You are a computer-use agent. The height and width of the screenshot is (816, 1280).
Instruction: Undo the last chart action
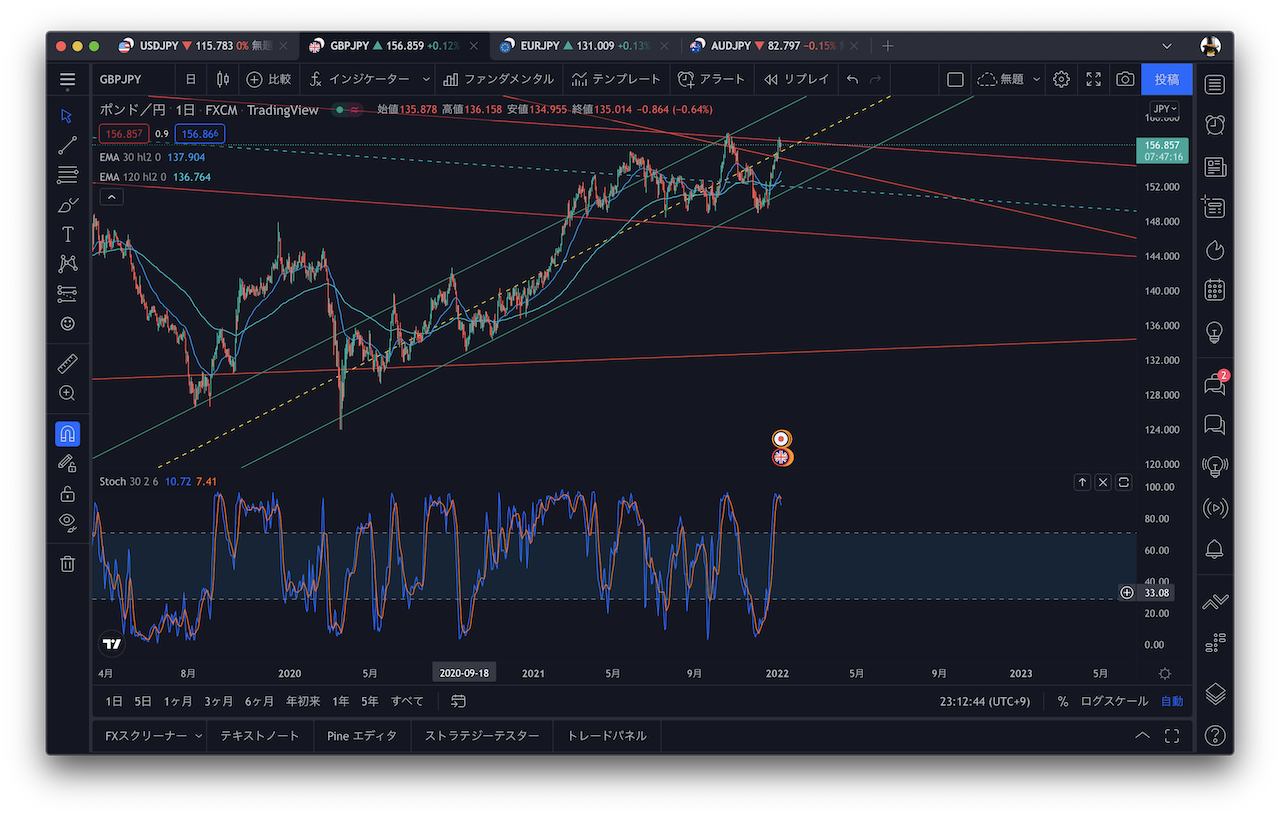(x=852, y=79)
